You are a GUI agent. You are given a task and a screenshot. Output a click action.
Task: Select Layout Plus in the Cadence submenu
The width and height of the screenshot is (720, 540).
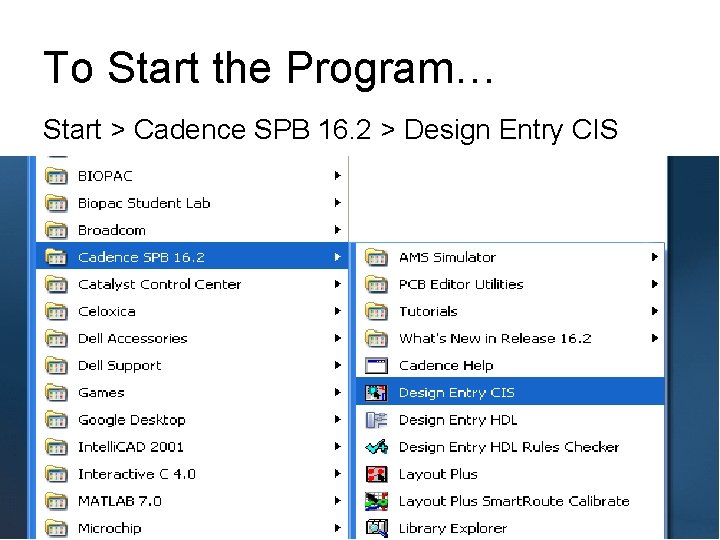(x=510, y=473)
